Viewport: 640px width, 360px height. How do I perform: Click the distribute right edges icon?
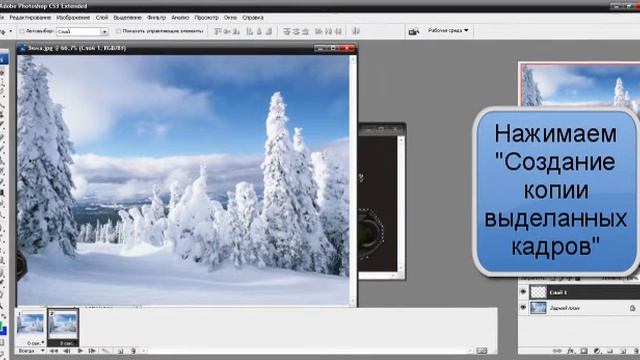click(x=338, y=31)
